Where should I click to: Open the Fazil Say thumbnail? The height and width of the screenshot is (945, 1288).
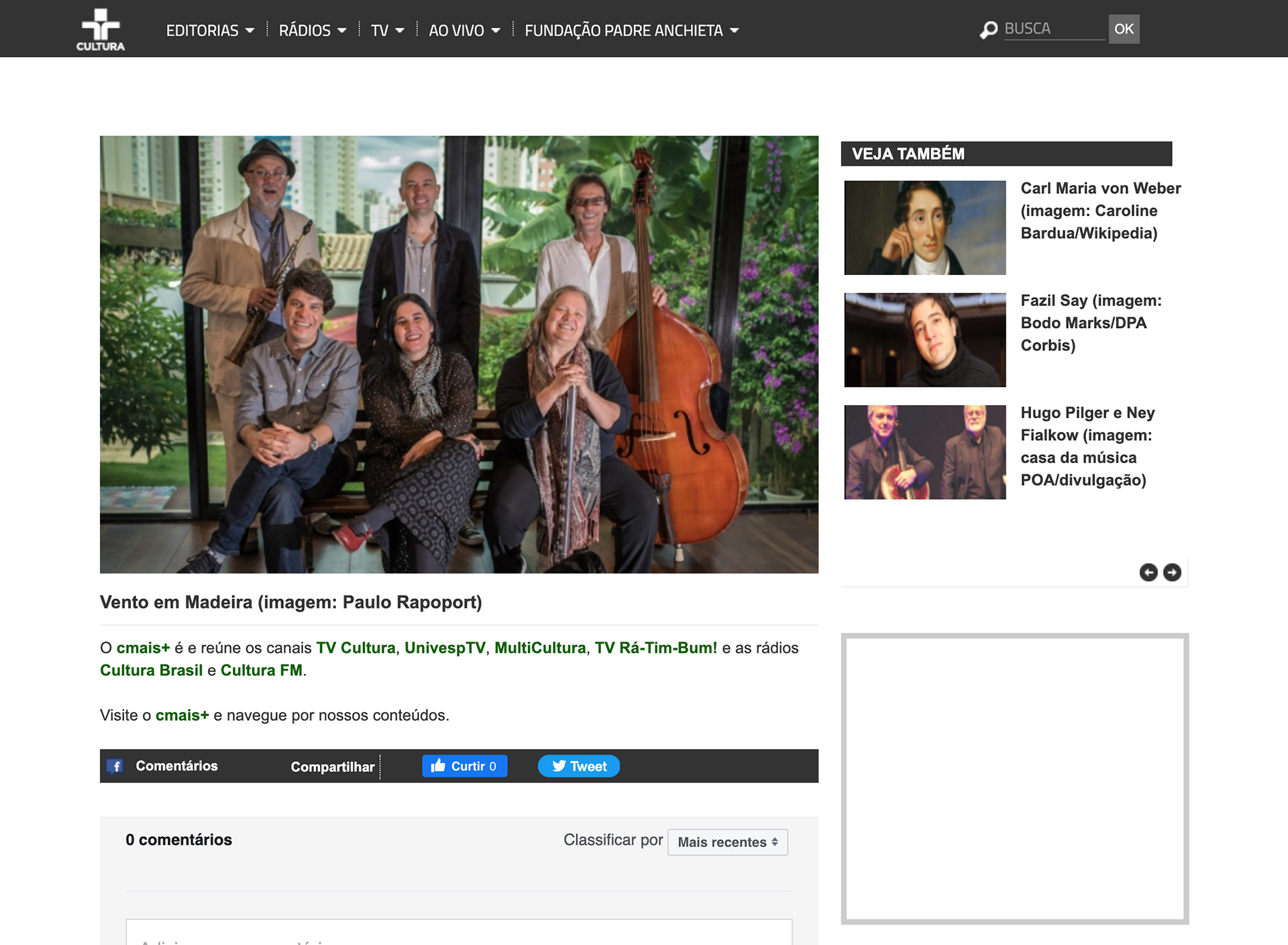pyautogui.click(x=924, y=340)
